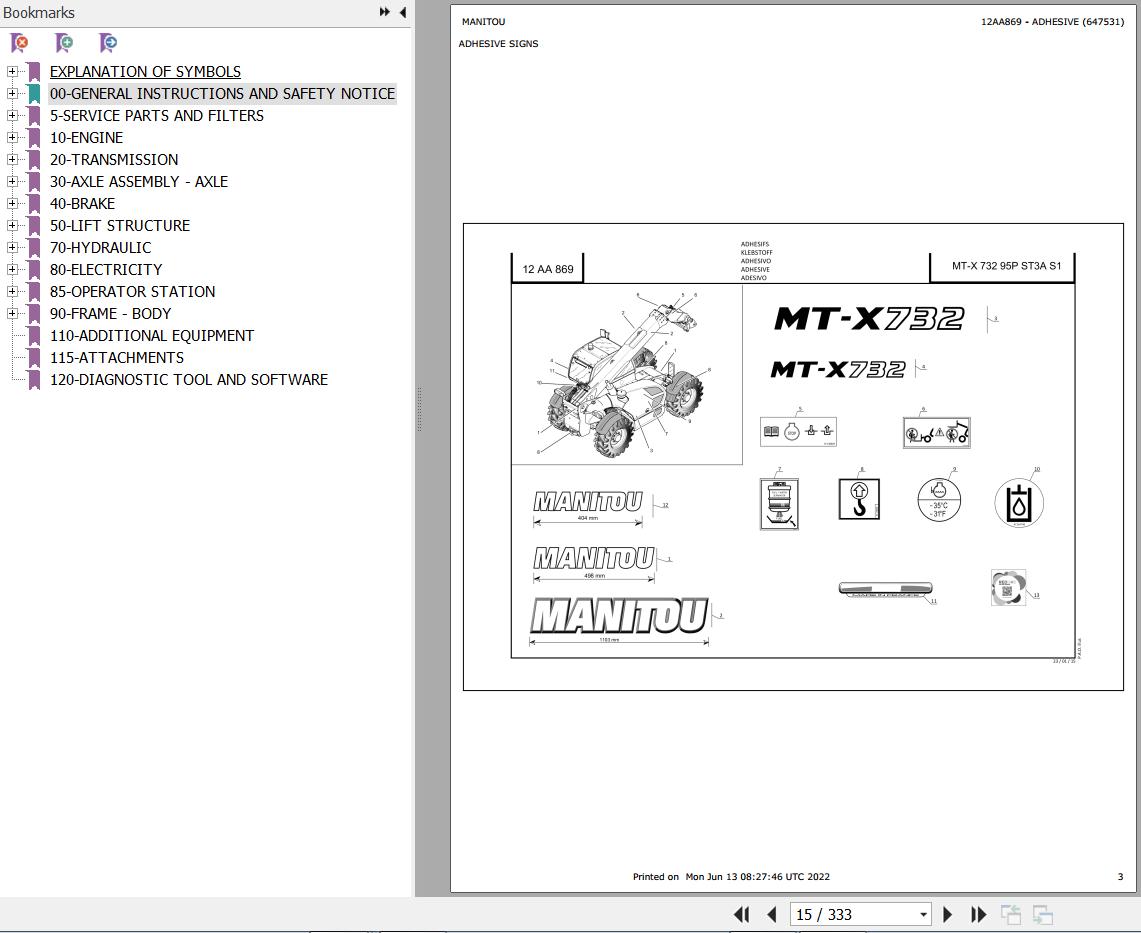Open the 85-OPERATOR STATION bookmark
The width and height of the screenshot is (1141, 933).
tap(132, 292)
